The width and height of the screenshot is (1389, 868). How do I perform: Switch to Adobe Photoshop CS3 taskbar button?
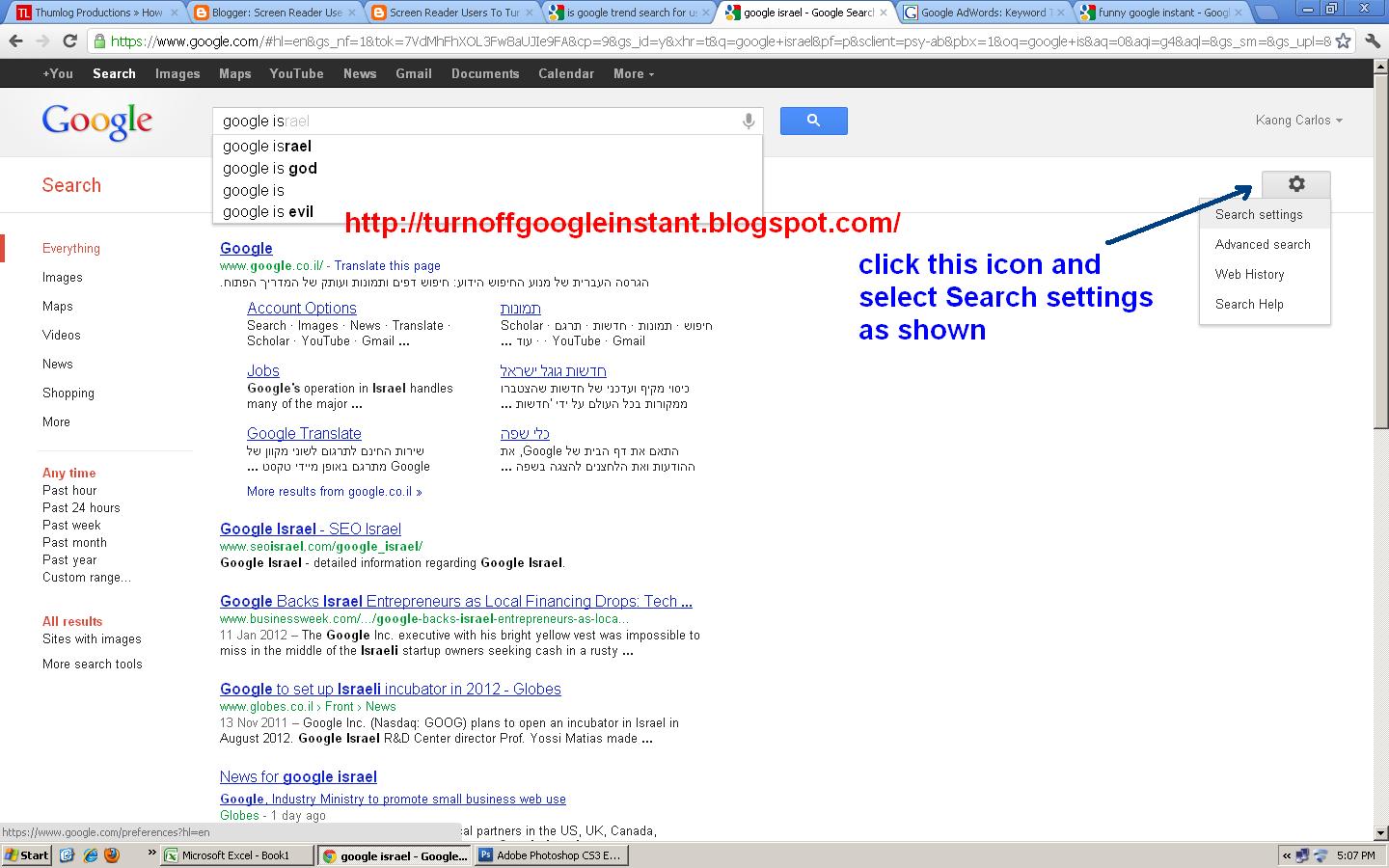pos(552,855)
